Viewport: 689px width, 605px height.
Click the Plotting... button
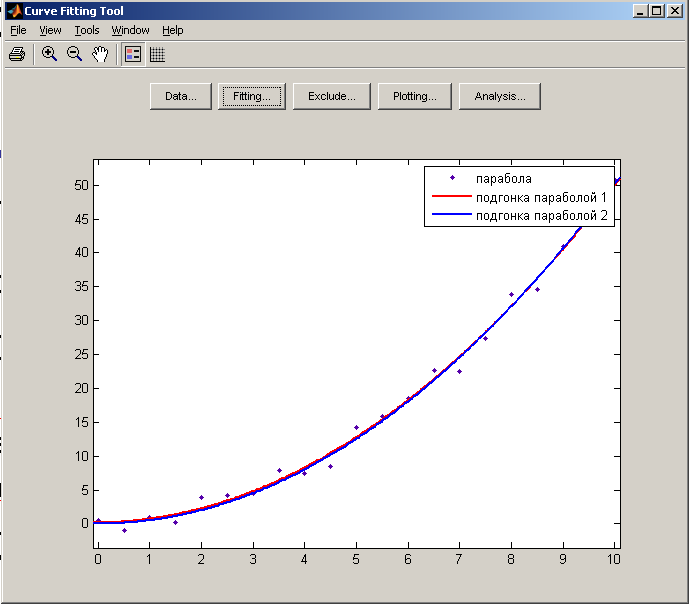[x=415, y=96]
